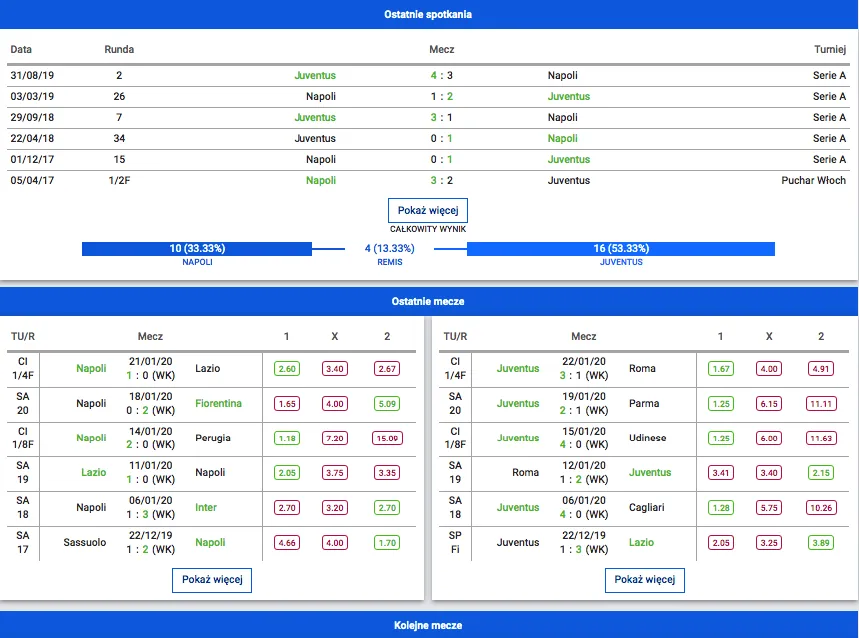Pick the 7.20 draw odds for Napoli–Perugia
The width and height of the screenshot is (859, 638).
pos(334,438)
